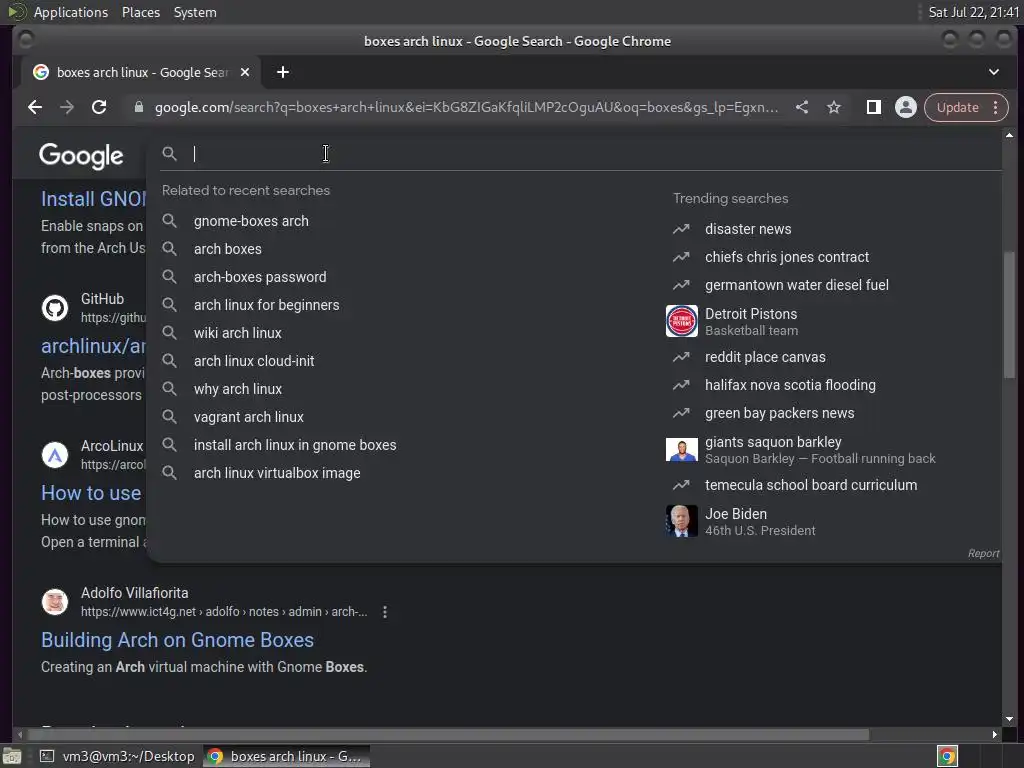Open the Applications menu
This screenshot has width=1024, height=768.
click(71, 12)
